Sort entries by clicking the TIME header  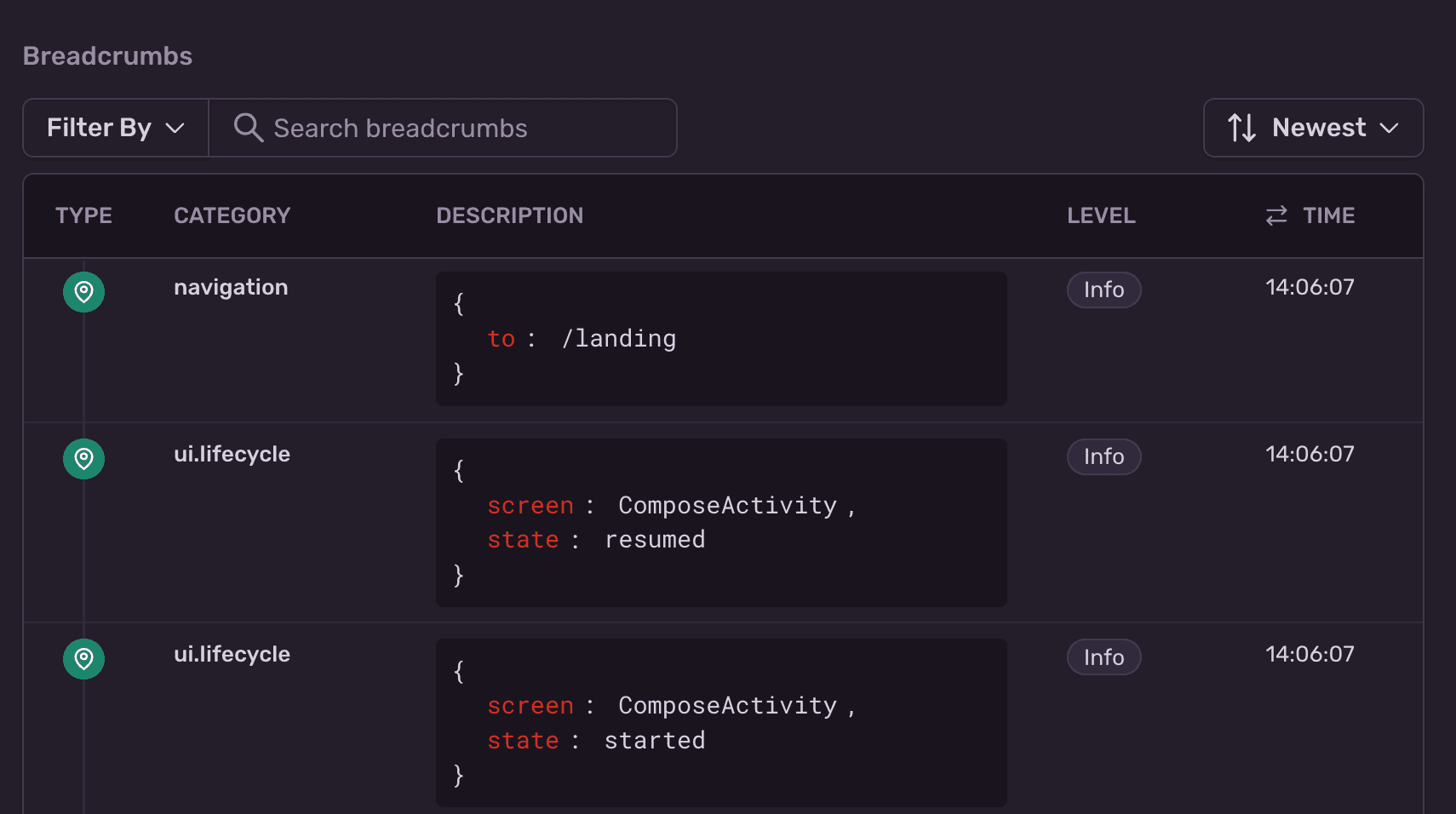click(1328, 215)
